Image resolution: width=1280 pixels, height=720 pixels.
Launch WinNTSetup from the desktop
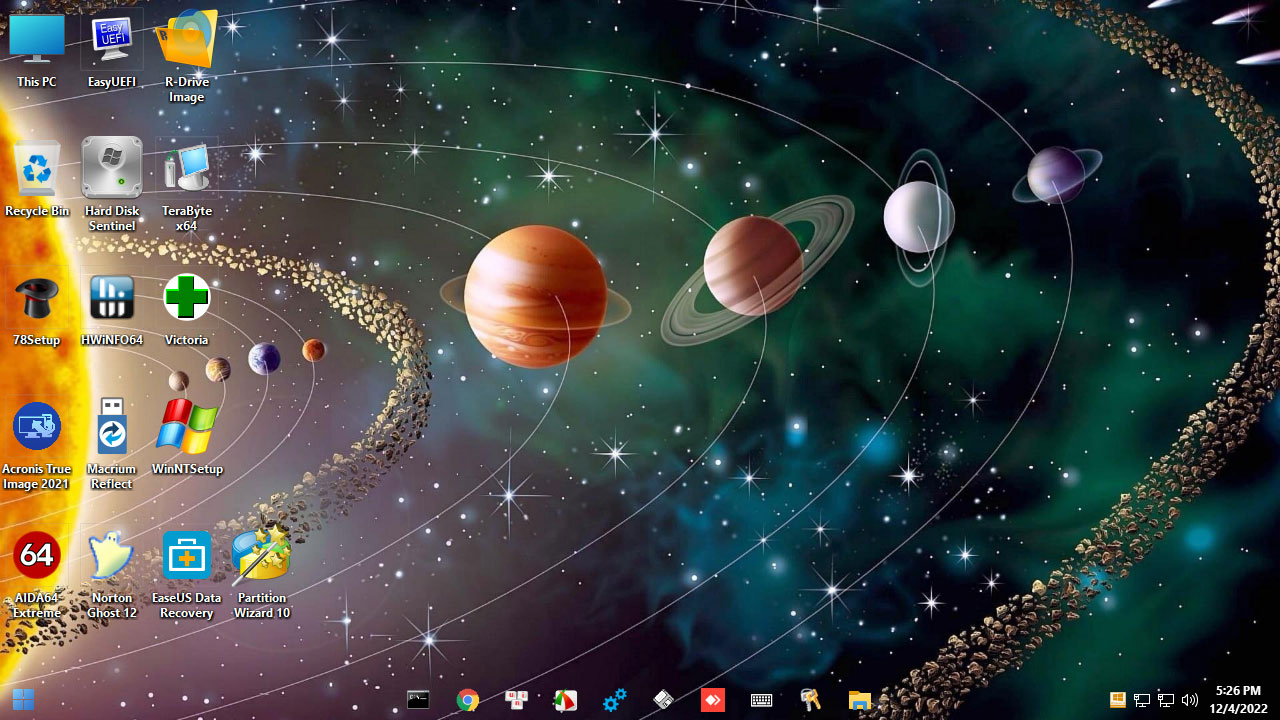(187, 437)
